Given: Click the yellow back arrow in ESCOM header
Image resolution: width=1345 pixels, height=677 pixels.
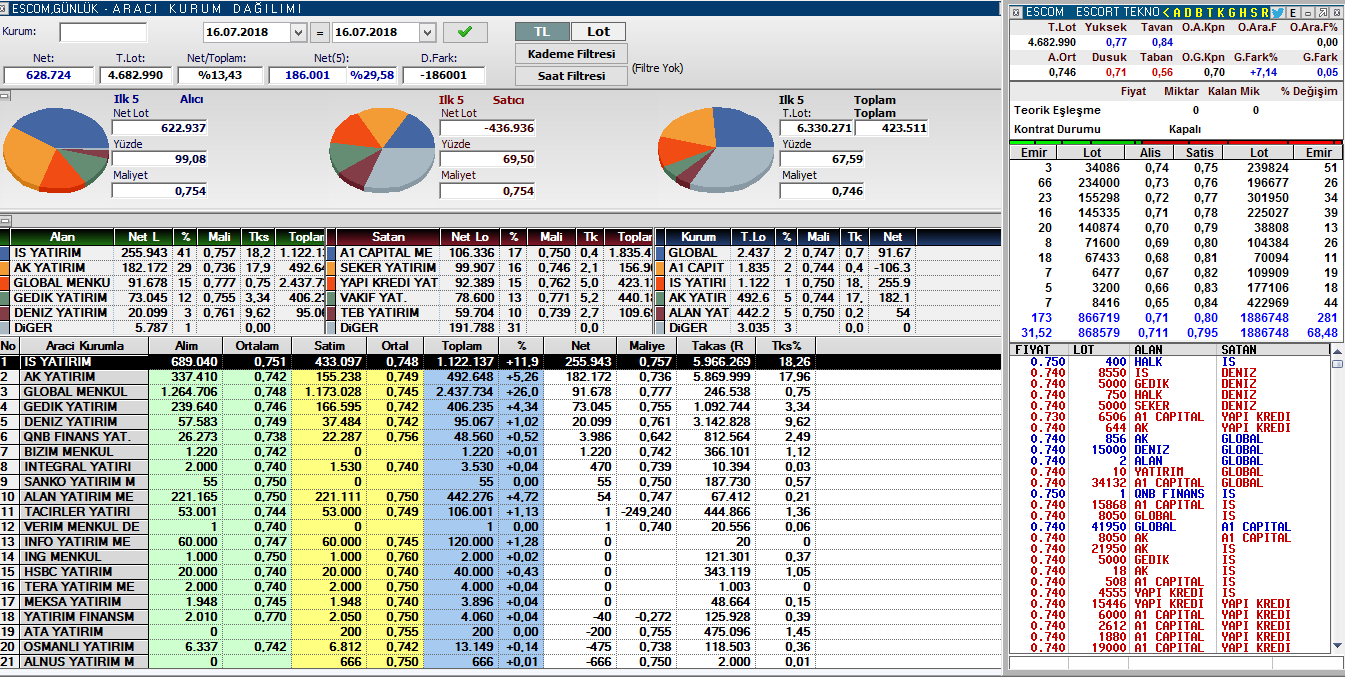Looking at the screenshot, I should [1166, 12].
